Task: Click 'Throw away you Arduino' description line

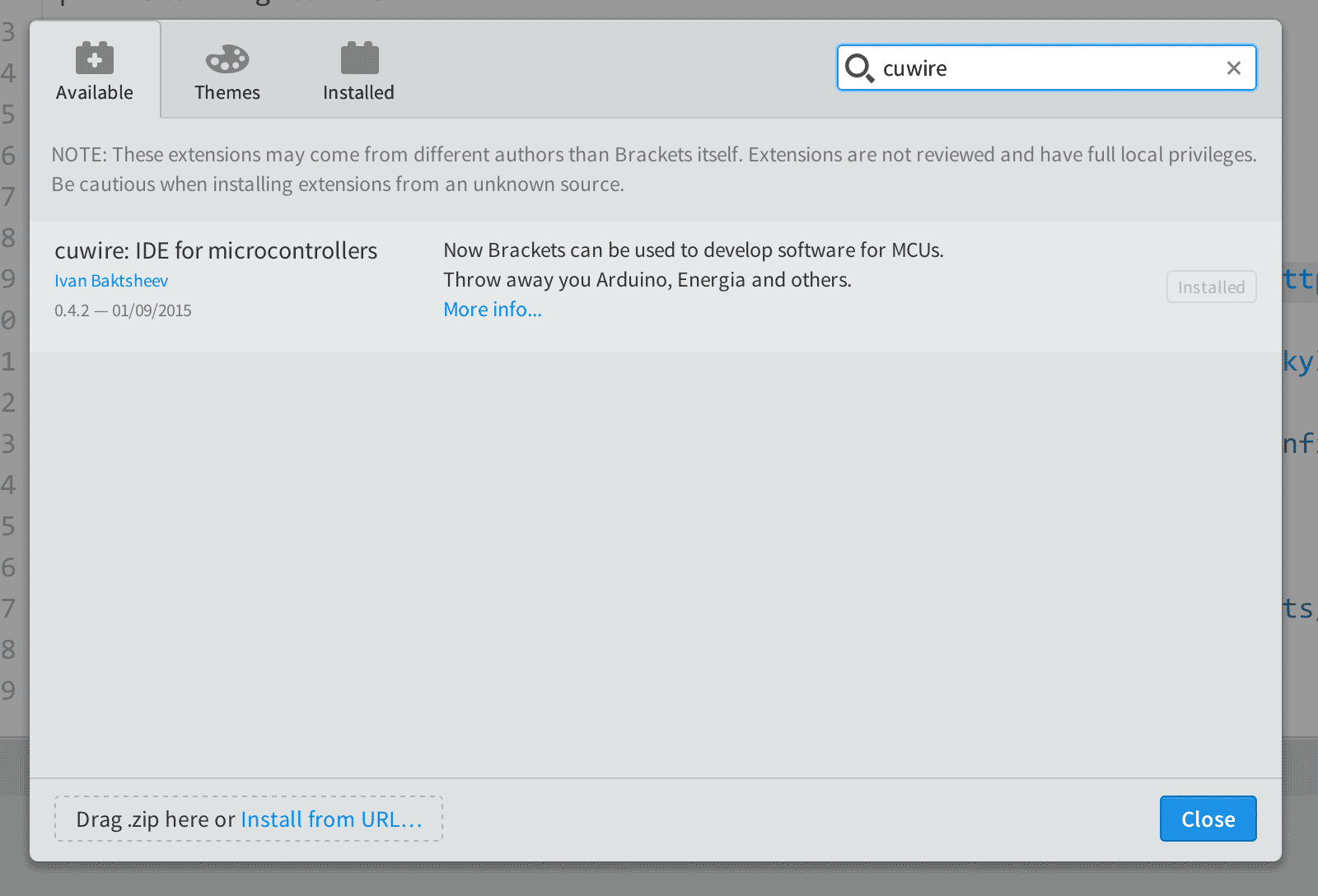Action: 647,280
